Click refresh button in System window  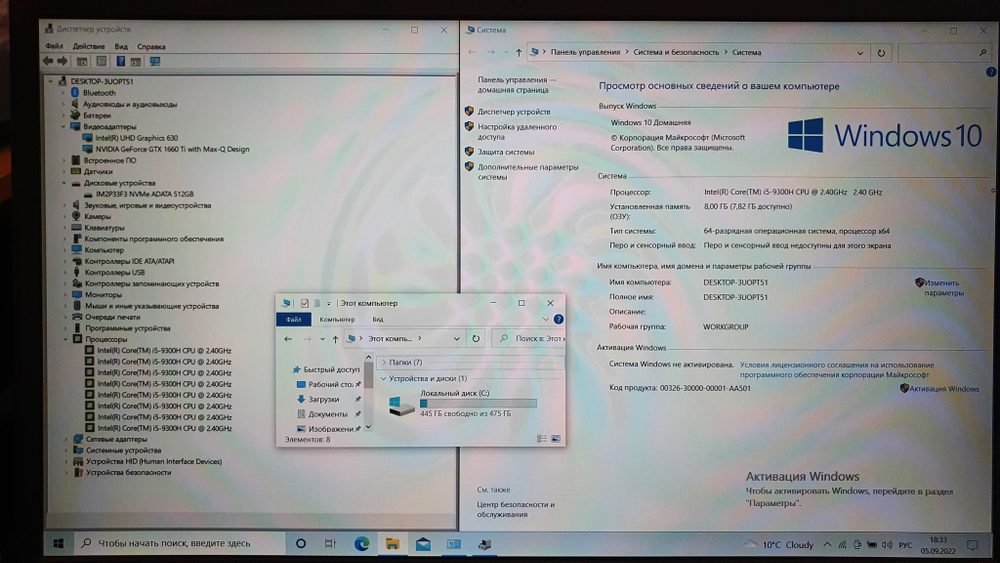tap(881, 53)
